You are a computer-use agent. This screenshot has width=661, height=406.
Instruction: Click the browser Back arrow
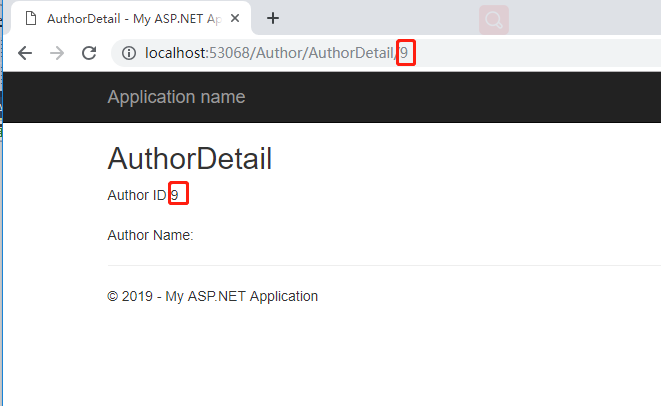pos(25,53)
